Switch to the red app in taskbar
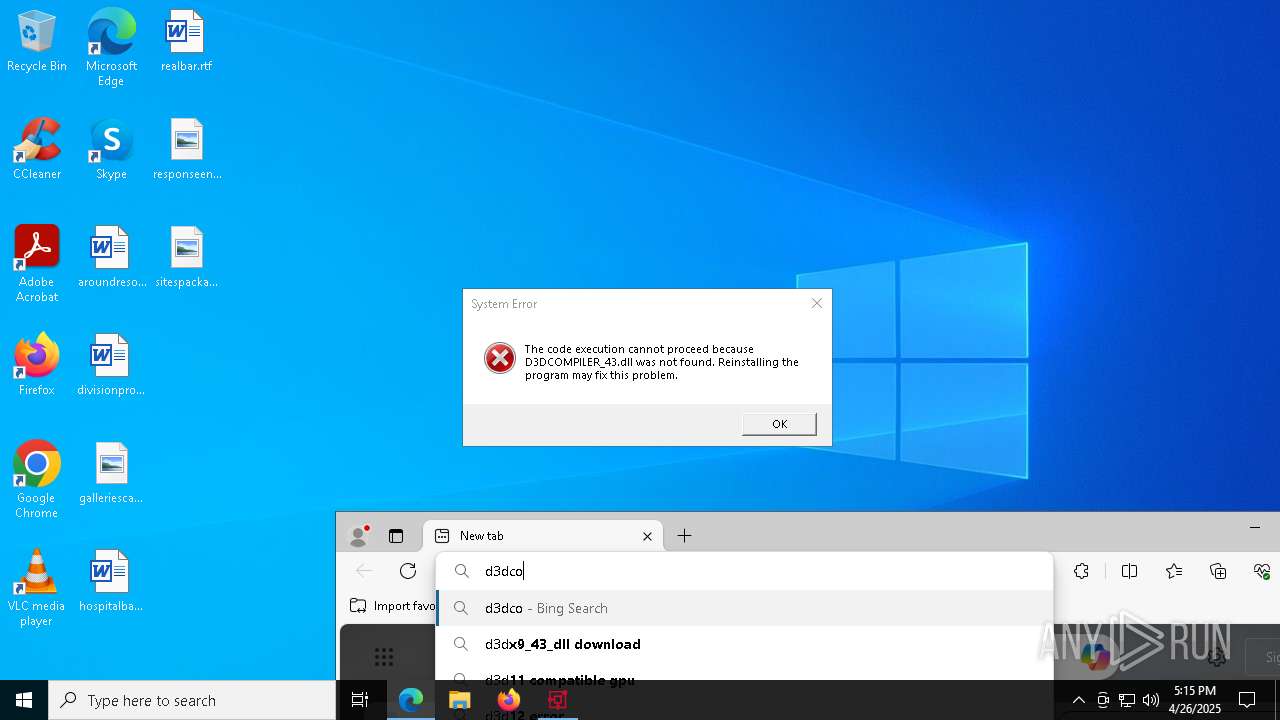Screen dimensions: 1280x720 click(557, 700)
